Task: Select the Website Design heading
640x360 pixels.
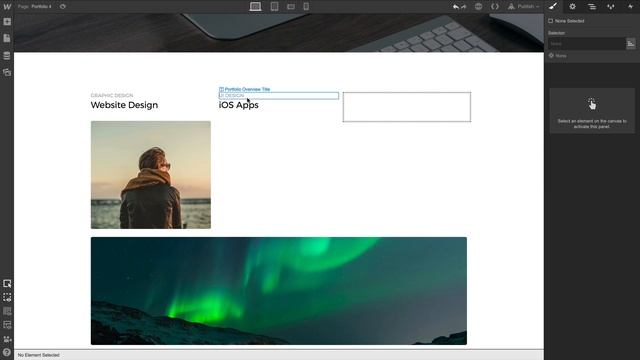Action: coord(124,105)
